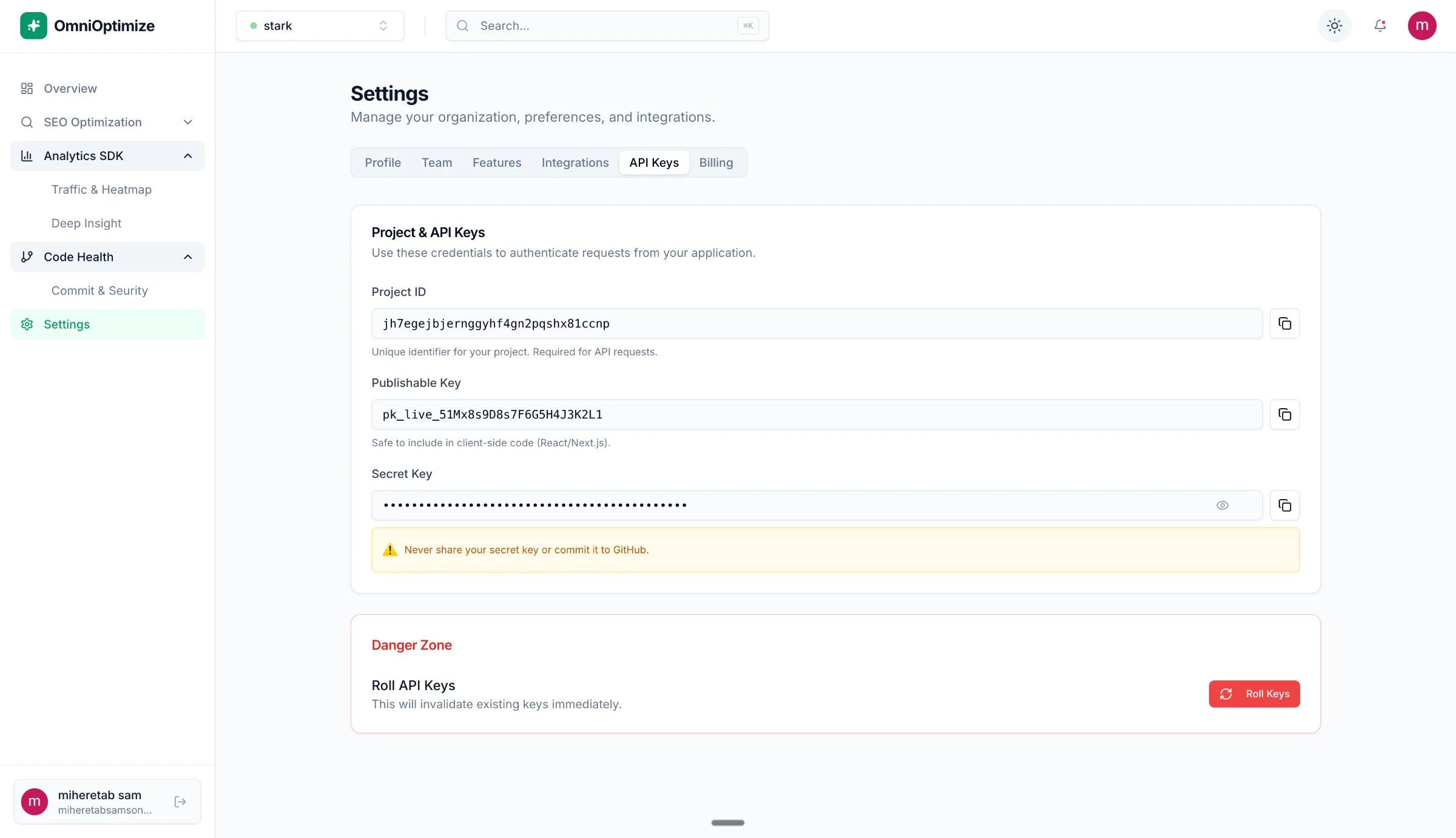This screenshot has width=1456, height=838.
Task: Expand the SEO Optimization chevron
Action: (188, 122)
